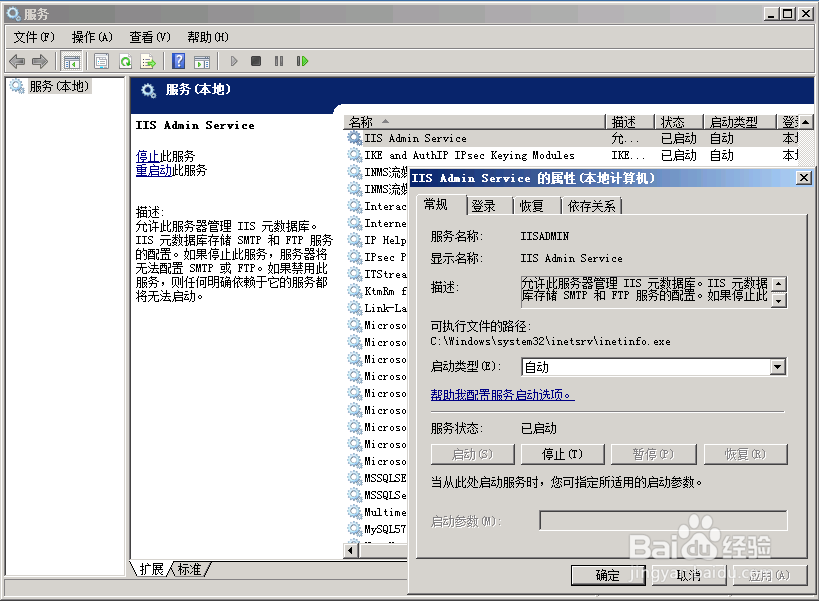Maximize the 服务 window
This screenshot has height=601, width=819.
(788, 14)
